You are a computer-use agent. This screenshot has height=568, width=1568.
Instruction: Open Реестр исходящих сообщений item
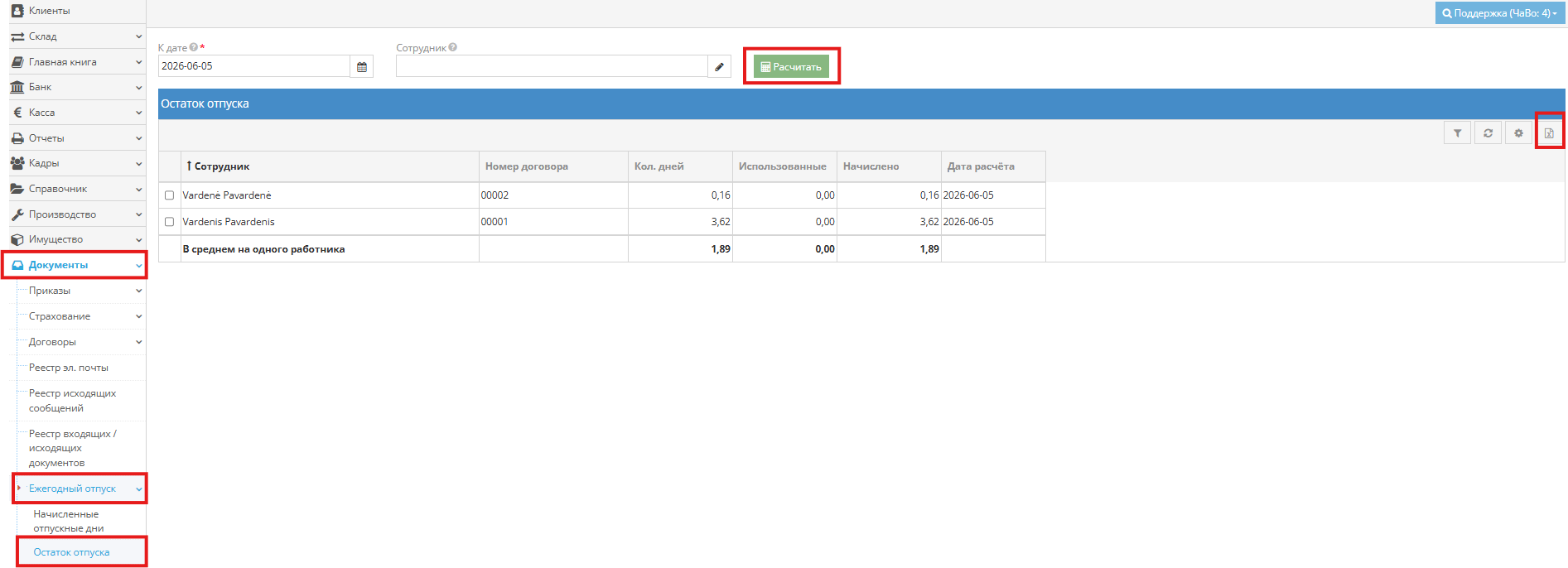pyautogui.click(x=72, y=401)
